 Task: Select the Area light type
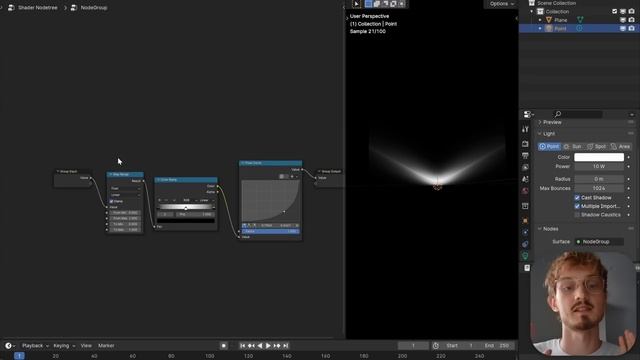click(620, 146)
